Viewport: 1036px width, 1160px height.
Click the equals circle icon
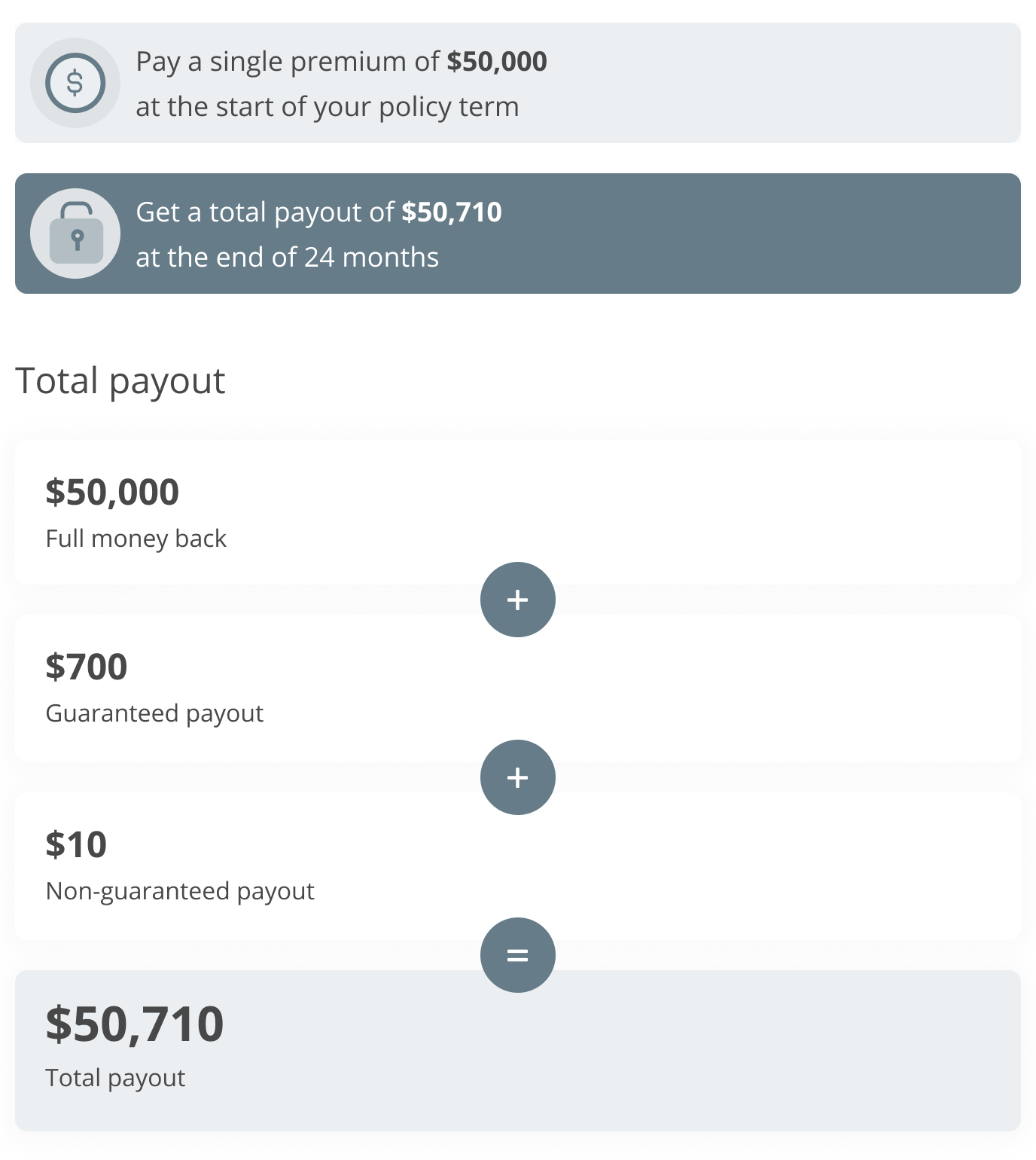(517, 954)
